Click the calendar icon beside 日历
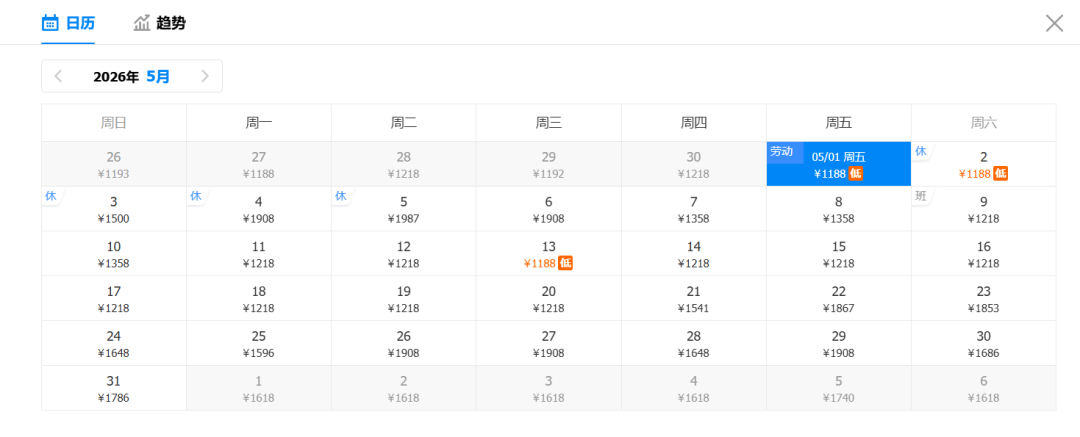The width and height of the screenshot is (1080, 437). (50, 23)
